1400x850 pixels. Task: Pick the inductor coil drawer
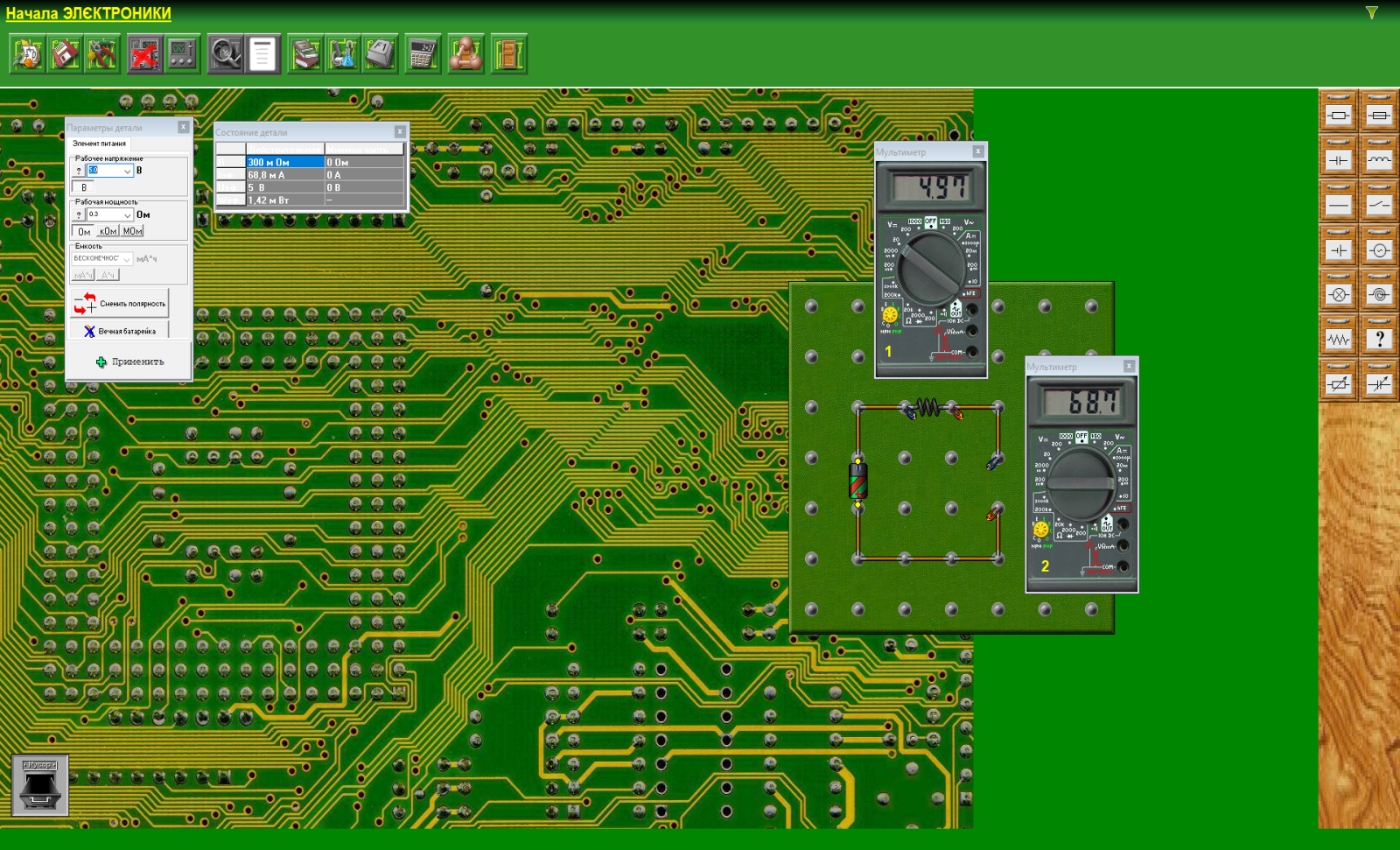click(1379, 157)
